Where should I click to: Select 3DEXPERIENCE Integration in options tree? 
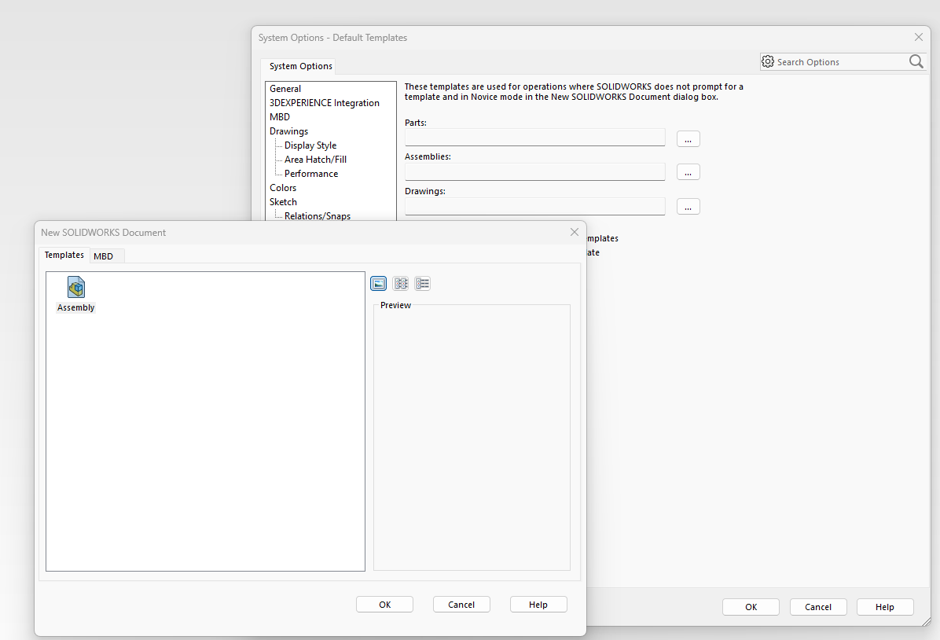pyautogui.click(x=324, y=103)
